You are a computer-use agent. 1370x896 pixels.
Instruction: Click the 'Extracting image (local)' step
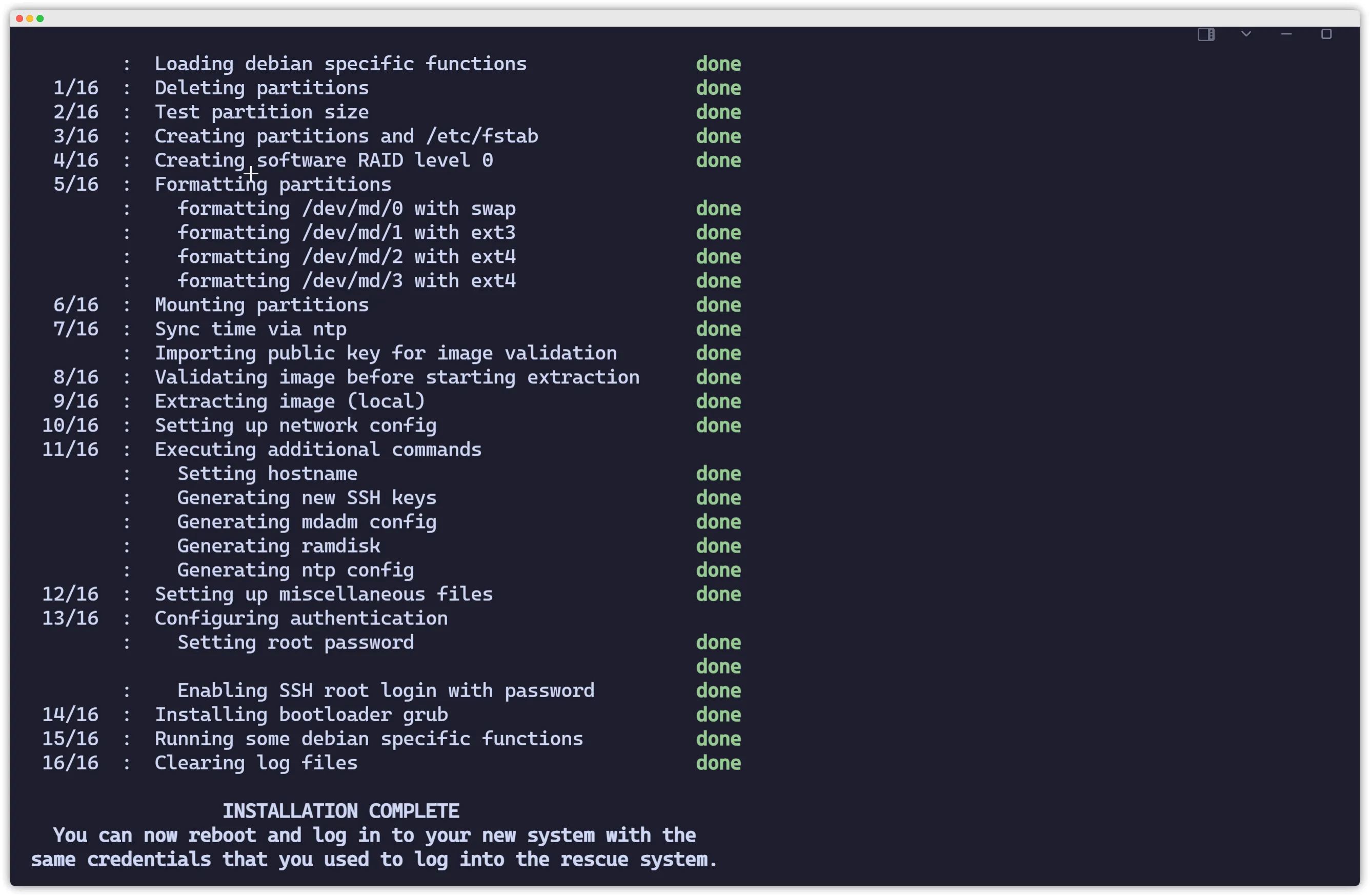(x=290, y=401)
